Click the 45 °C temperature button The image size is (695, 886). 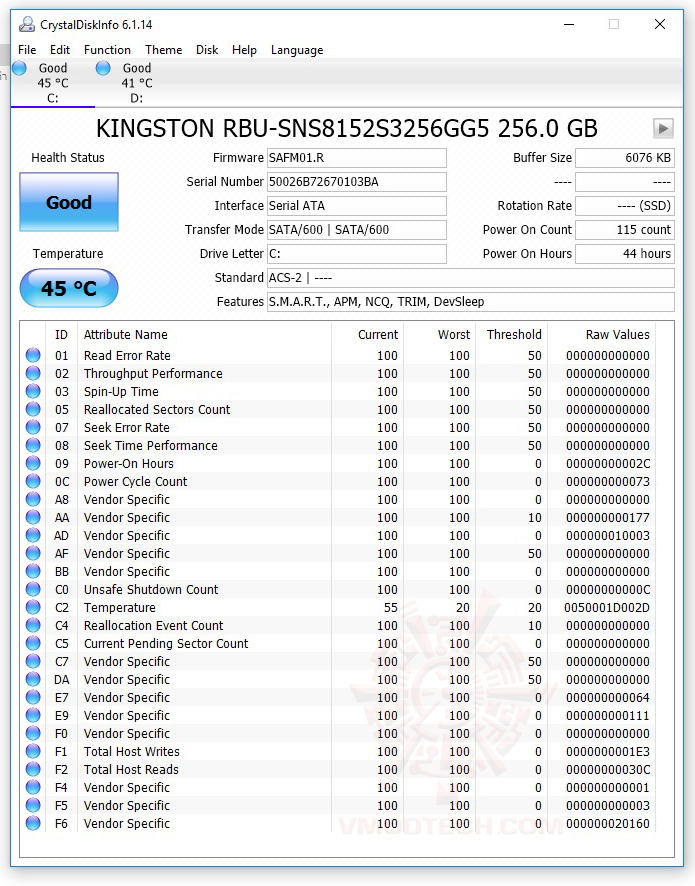point(69,288)
